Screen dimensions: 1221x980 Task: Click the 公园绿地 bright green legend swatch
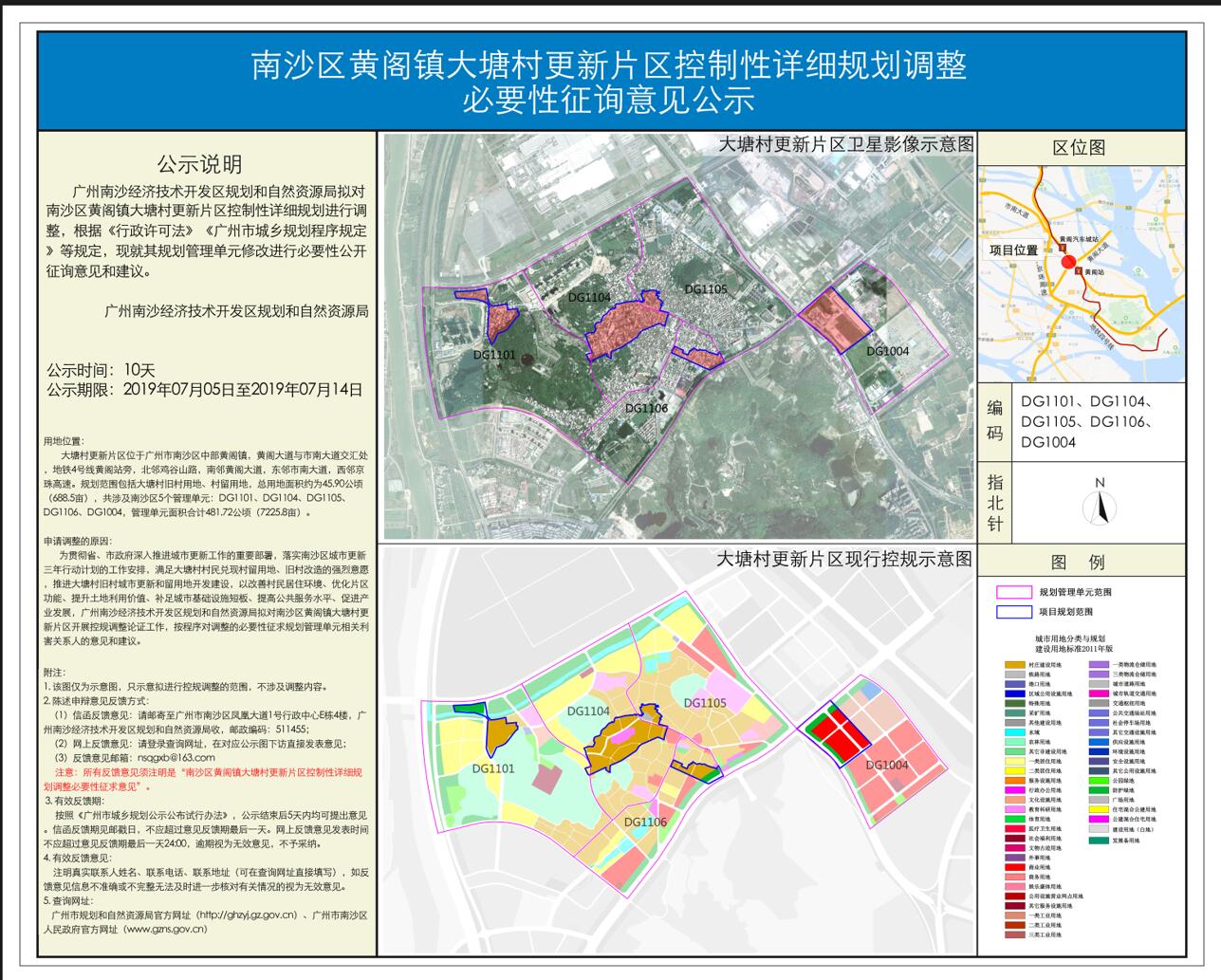tap(1099, 781)
